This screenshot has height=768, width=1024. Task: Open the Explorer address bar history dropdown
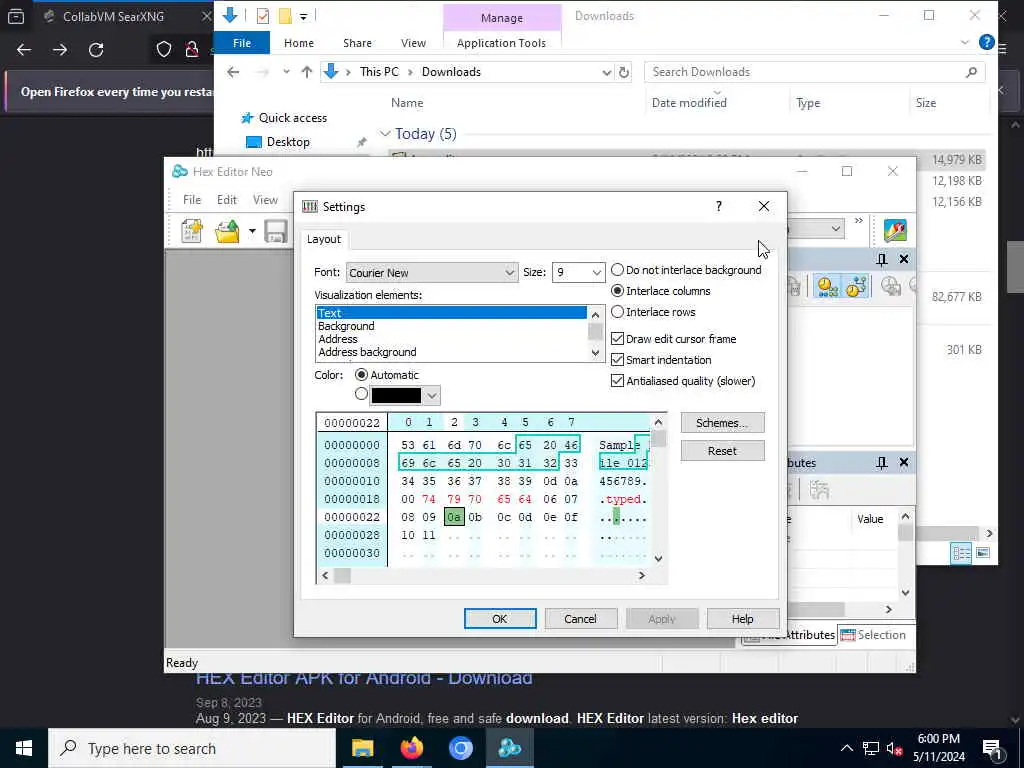[607, 72]
